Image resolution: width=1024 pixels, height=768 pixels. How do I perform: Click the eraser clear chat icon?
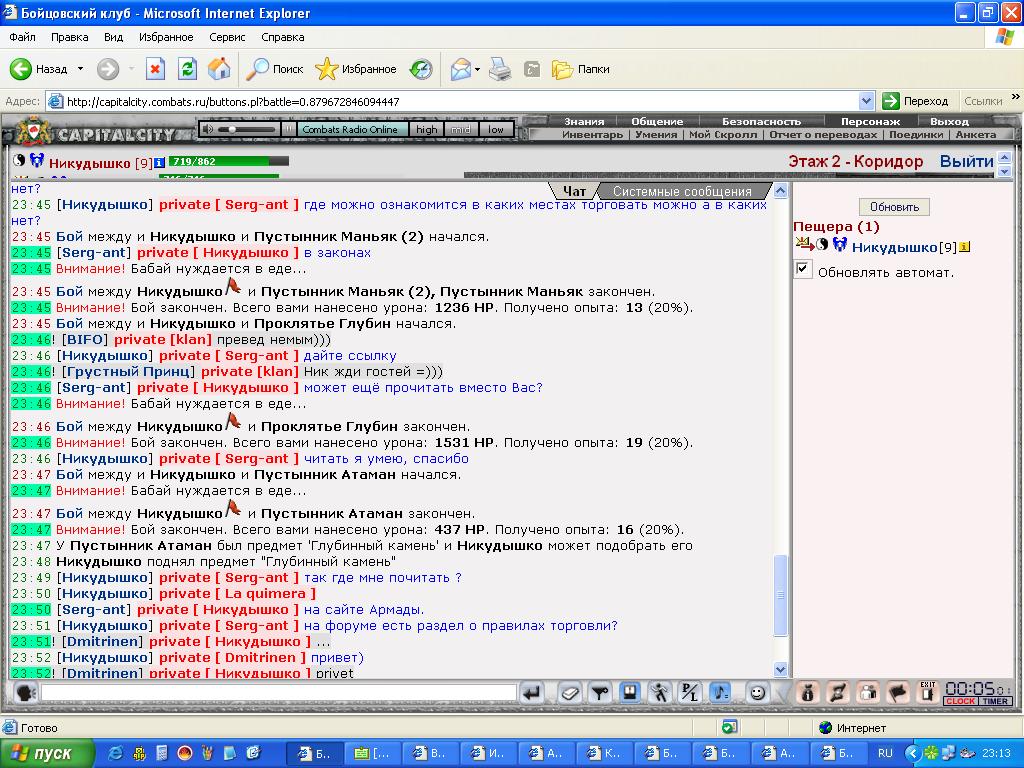(569, 692)
